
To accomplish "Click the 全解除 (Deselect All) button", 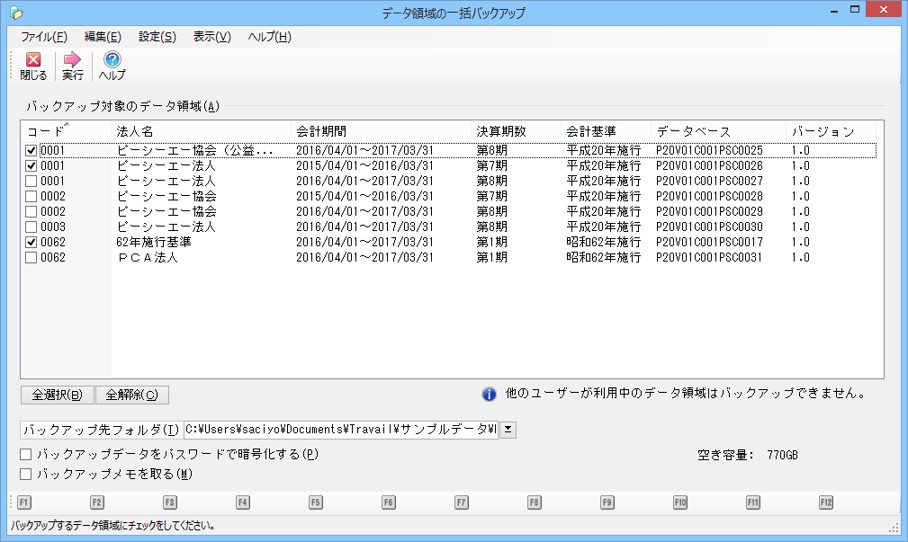I will [x=131, y=395].
